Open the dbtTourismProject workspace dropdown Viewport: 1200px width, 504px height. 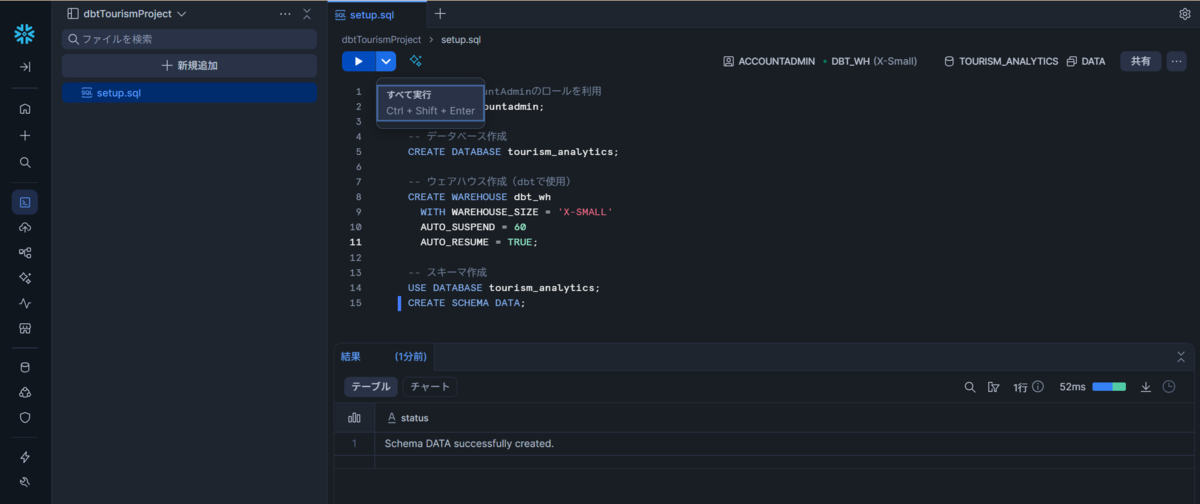coord(127,14)
